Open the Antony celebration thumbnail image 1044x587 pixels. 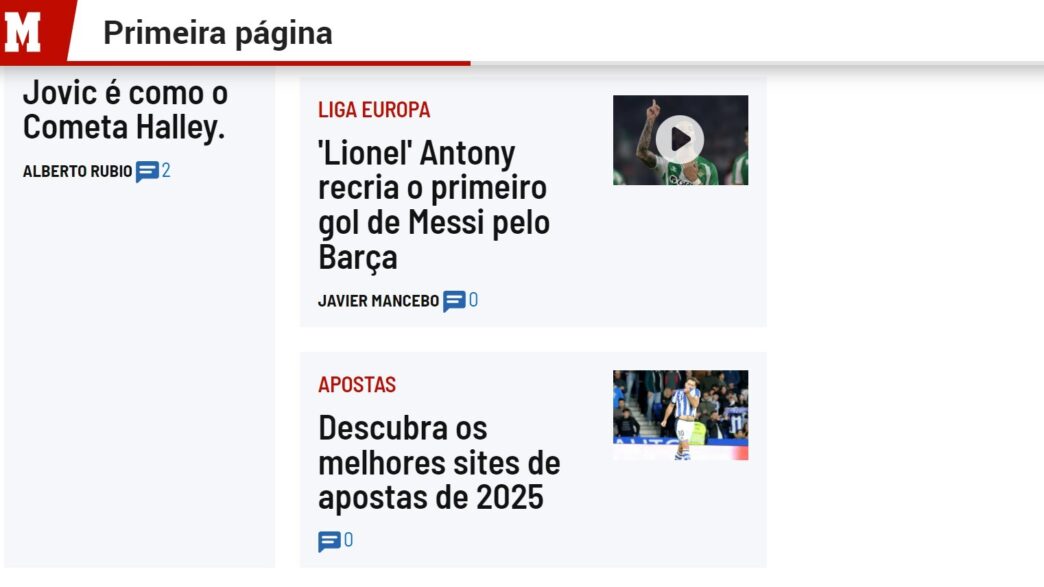click(x=680, y=140)
